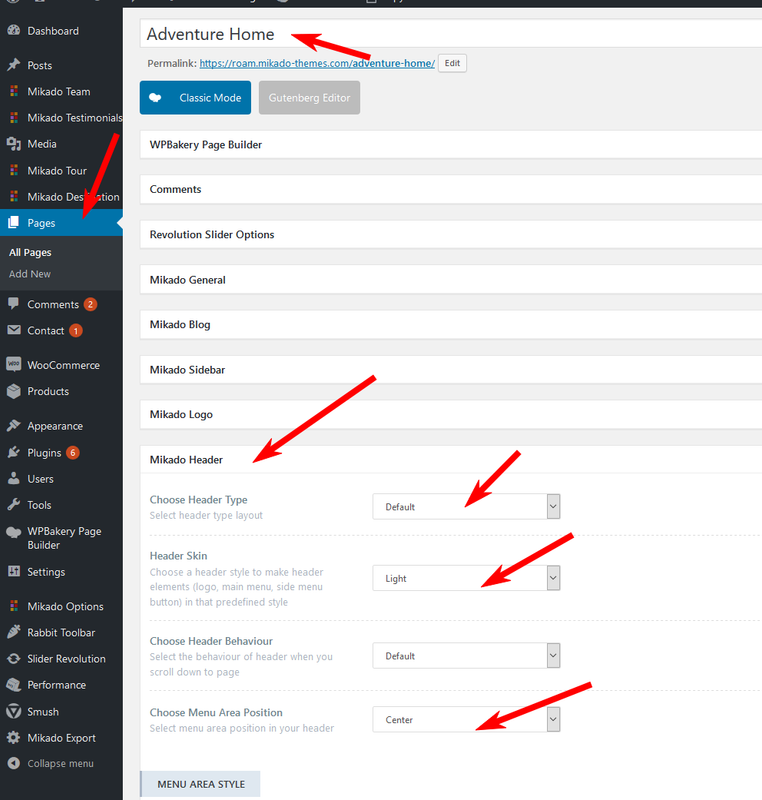
Task: Collapse the Mikado Header panel
Action: coord(451,460)
